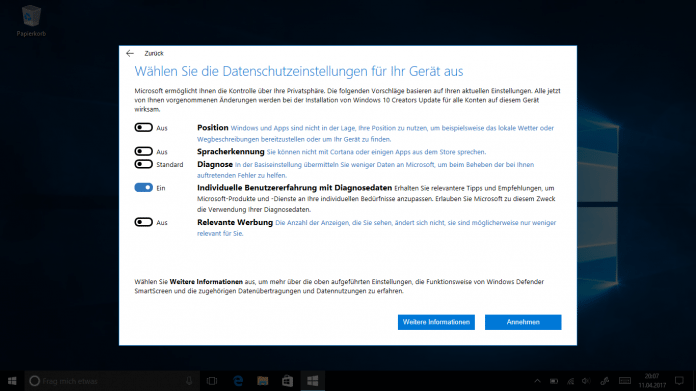Open File Explorer from the taskbar

263,381
